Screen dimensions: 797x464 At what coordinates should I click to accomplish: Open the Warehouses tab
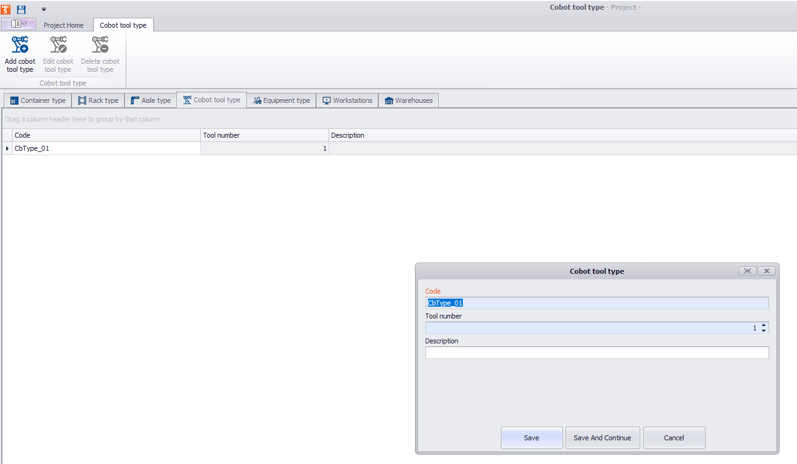click(409, 101)
